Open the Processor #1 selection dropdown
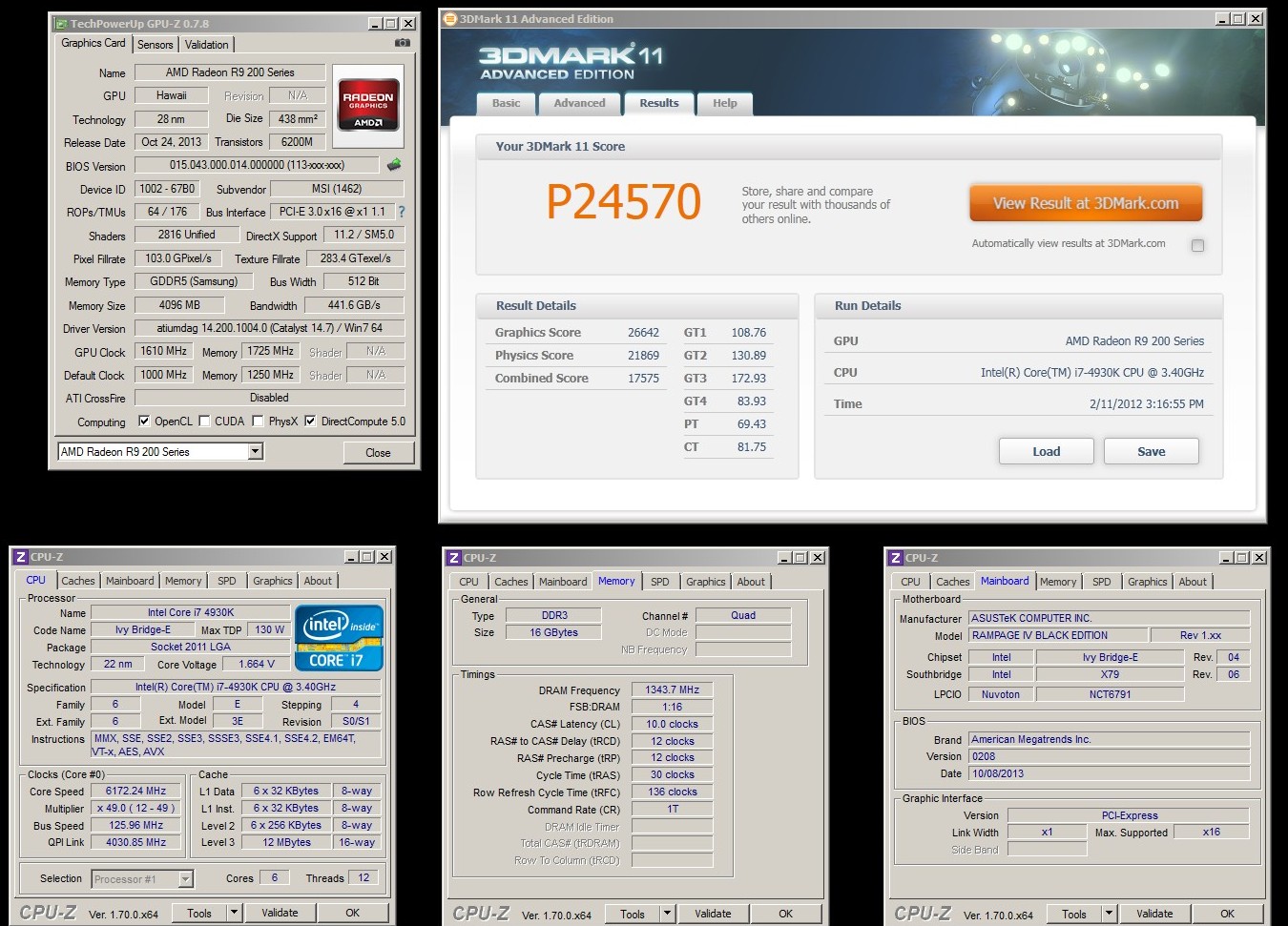Viewport: 1288px width, 926px height. pos(185,879)
